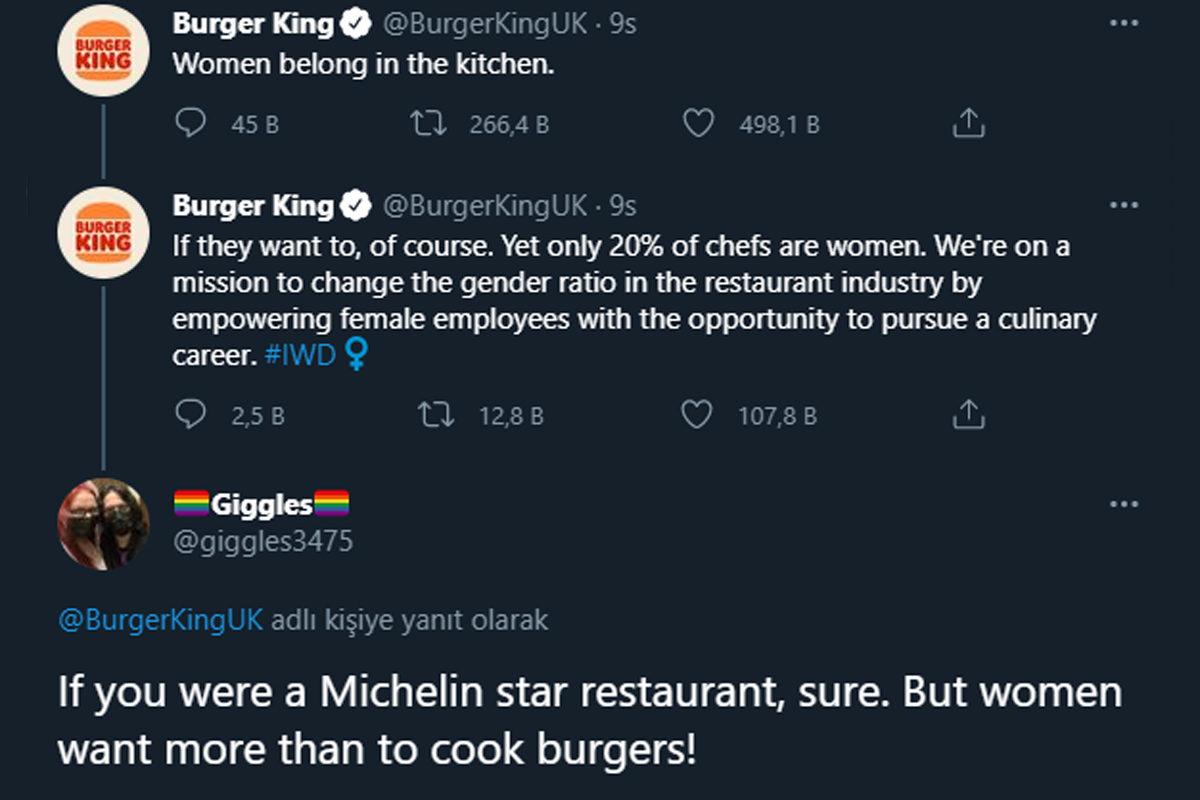Click the share icon on the second tweet
Image resolution: width=1200 pixels, height=800 pixels.
coord(966,415)
